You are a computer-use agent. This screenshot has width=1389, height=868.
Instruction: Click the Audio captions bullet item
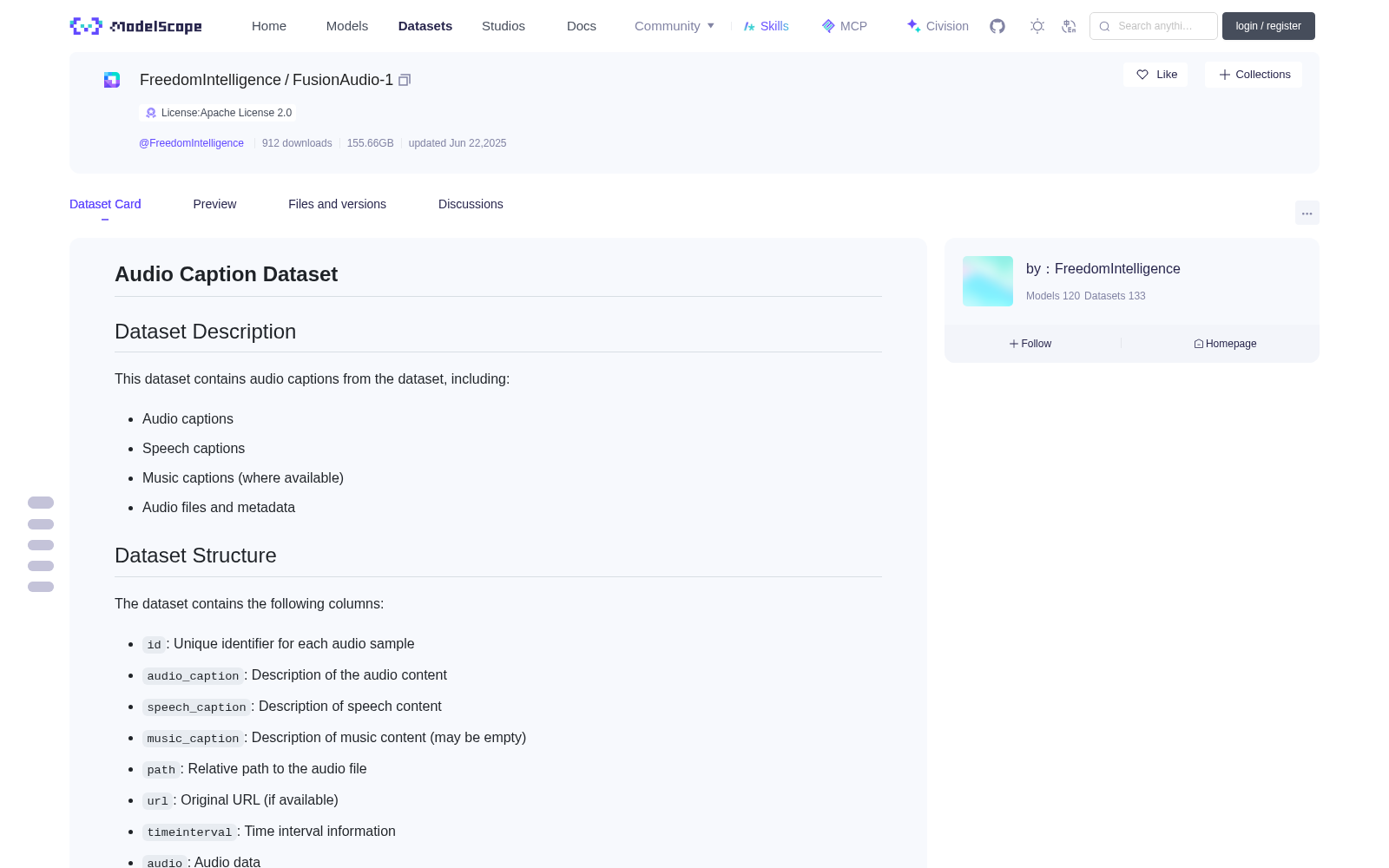[188, 419]
